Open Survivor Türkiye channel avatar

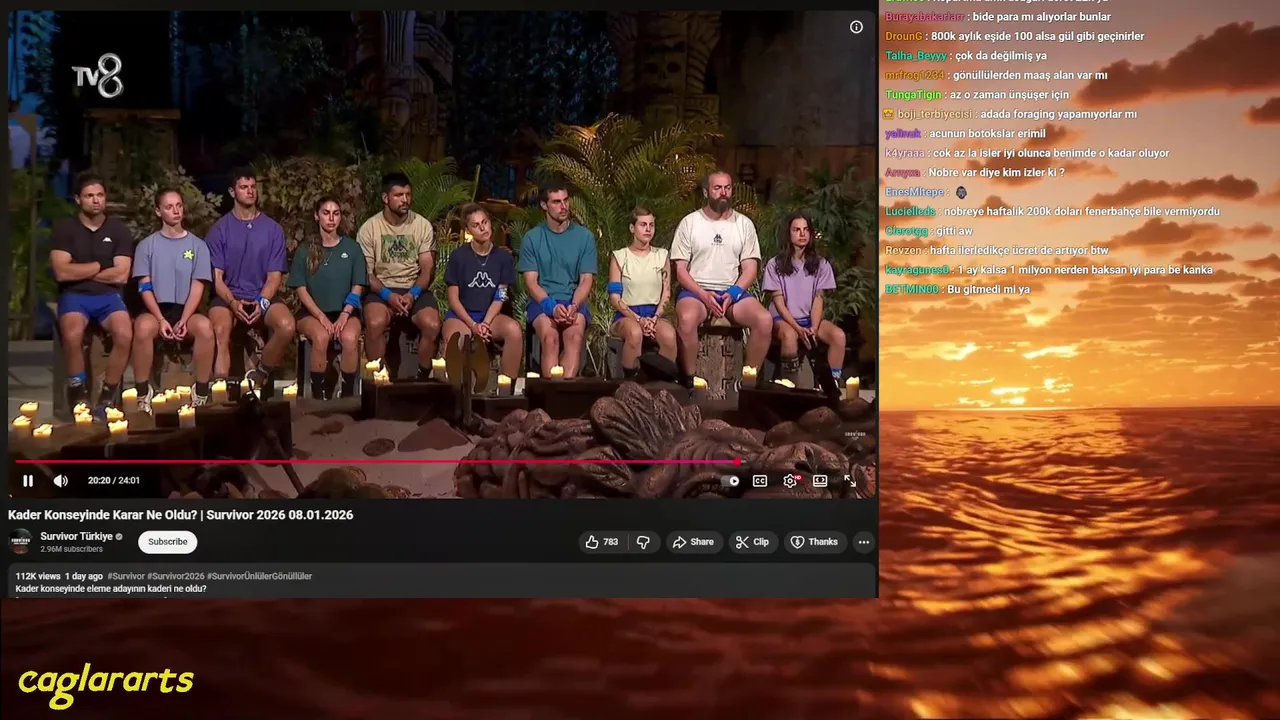coord(20,542)
